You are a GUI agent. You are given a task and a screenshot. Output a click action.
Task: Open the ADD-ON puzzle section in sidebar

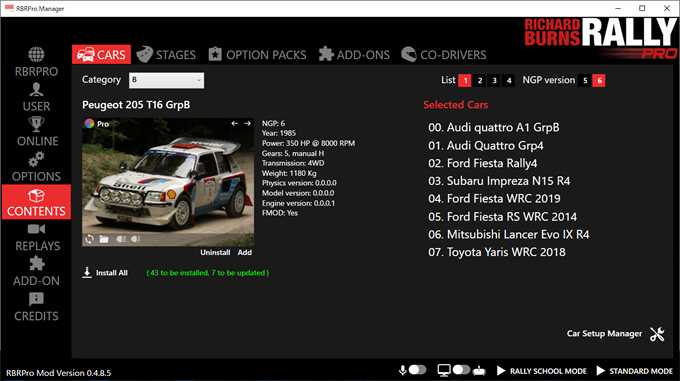(36, 272)
